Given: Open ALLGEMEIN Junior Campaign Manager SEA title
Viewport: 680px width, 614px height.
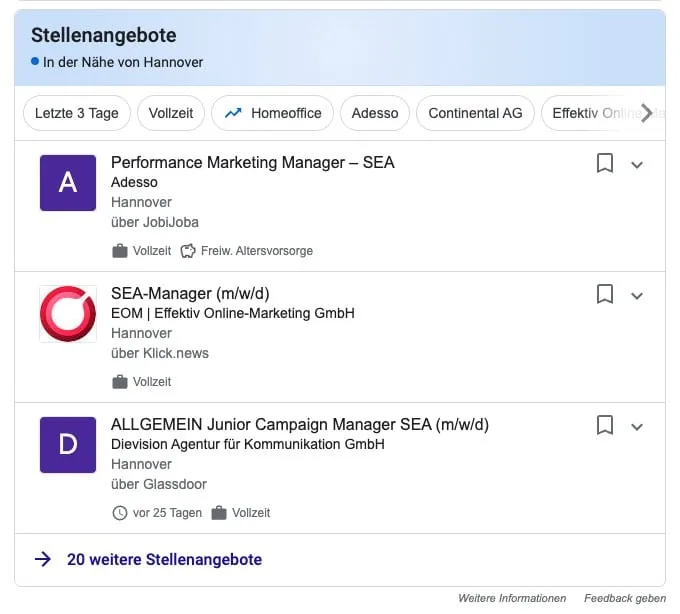Looking at the screenshot, I should click(x=300, y=425).
